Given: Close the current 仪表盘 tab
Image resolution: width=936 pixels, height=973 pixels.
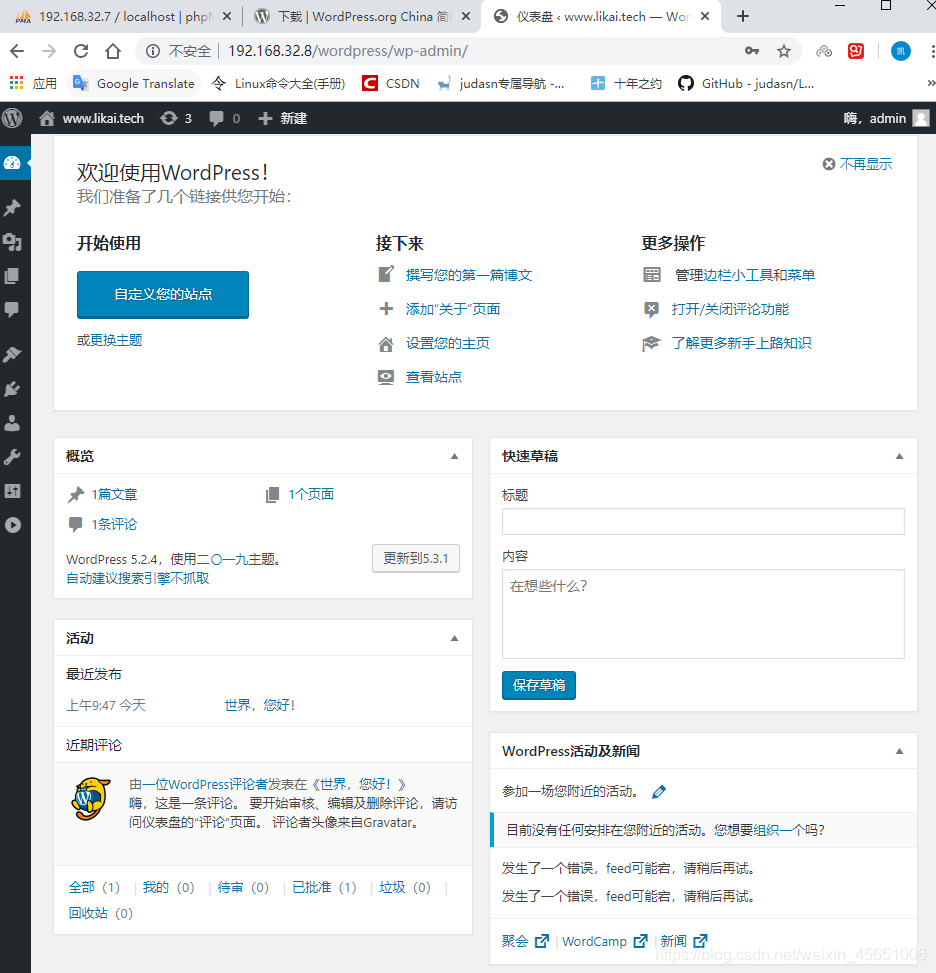Looking at the screenshot, I should 705,17.
